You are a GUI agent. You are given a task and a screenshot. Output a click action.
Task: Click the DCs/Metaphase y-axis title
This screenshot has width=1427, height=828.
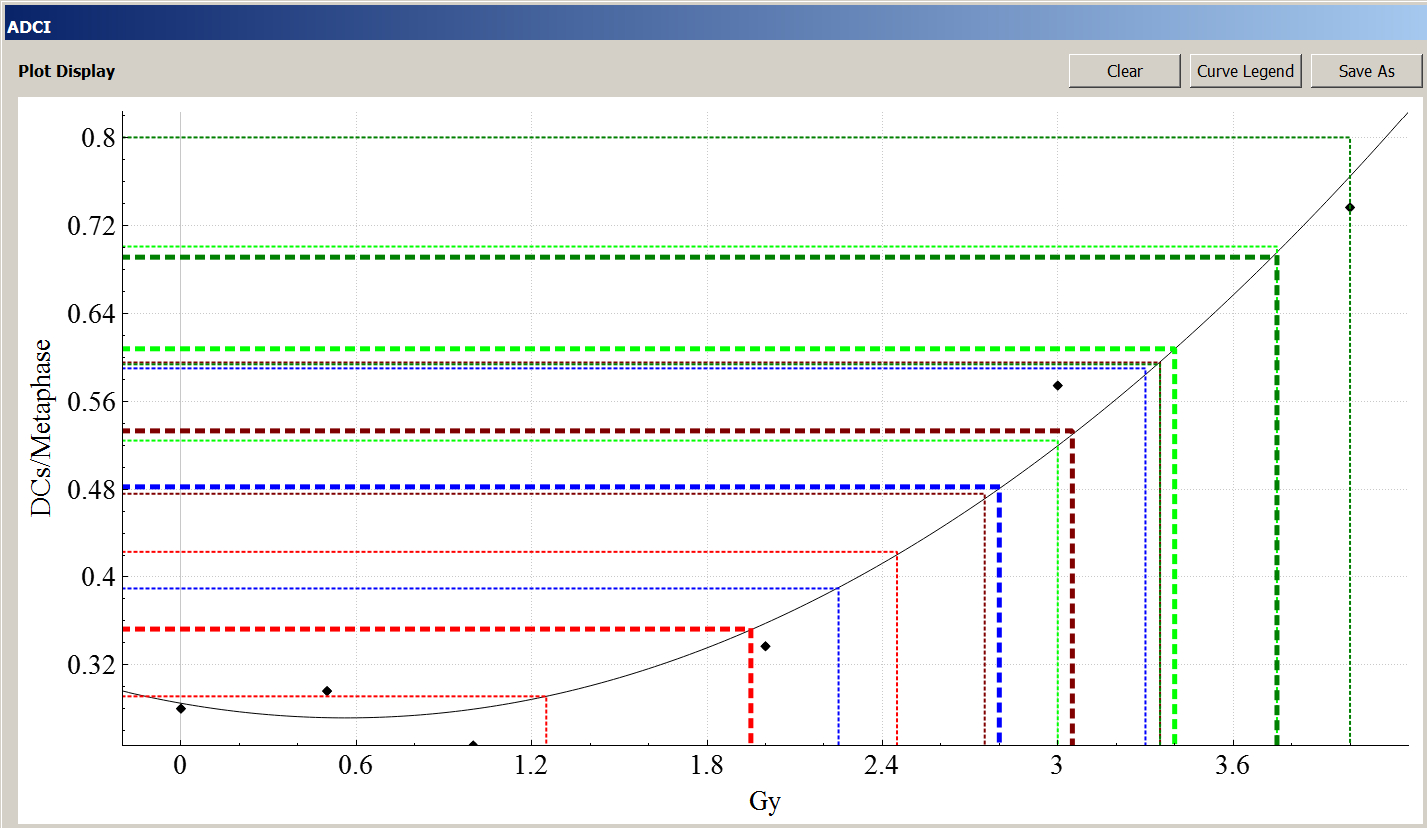coord(41,428)
